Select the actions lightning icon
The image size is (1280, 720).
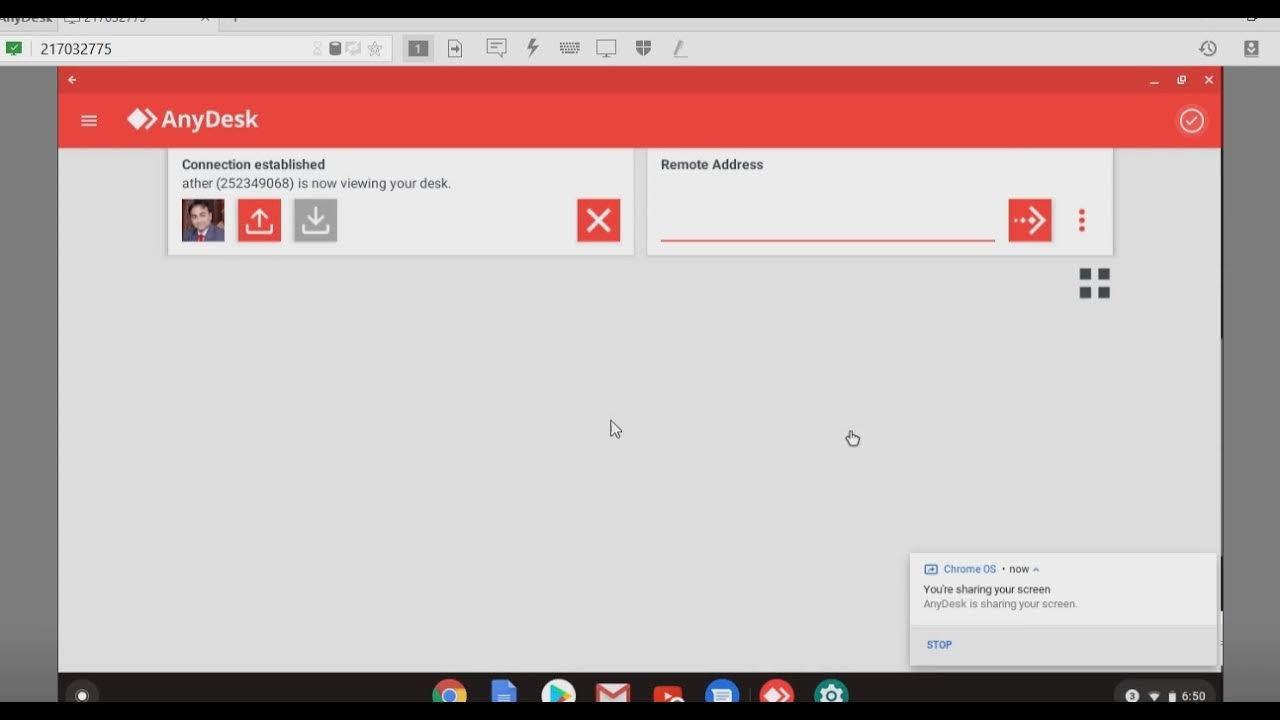532,48
